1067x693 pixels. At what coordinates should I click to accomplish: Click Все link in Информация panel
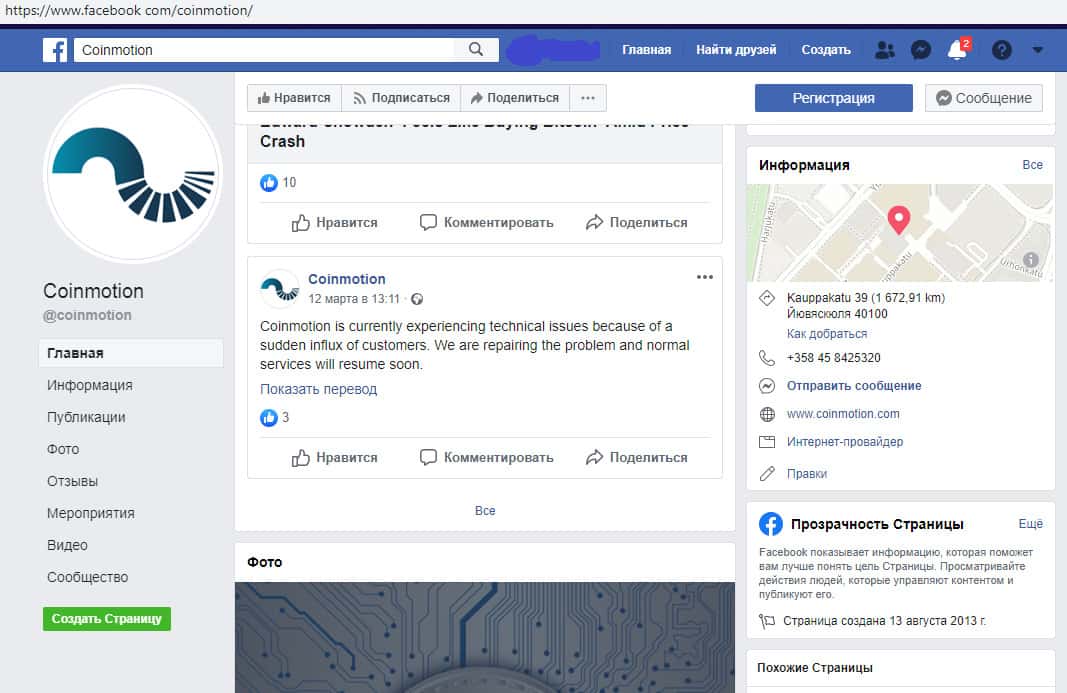tap(1032, 165)
